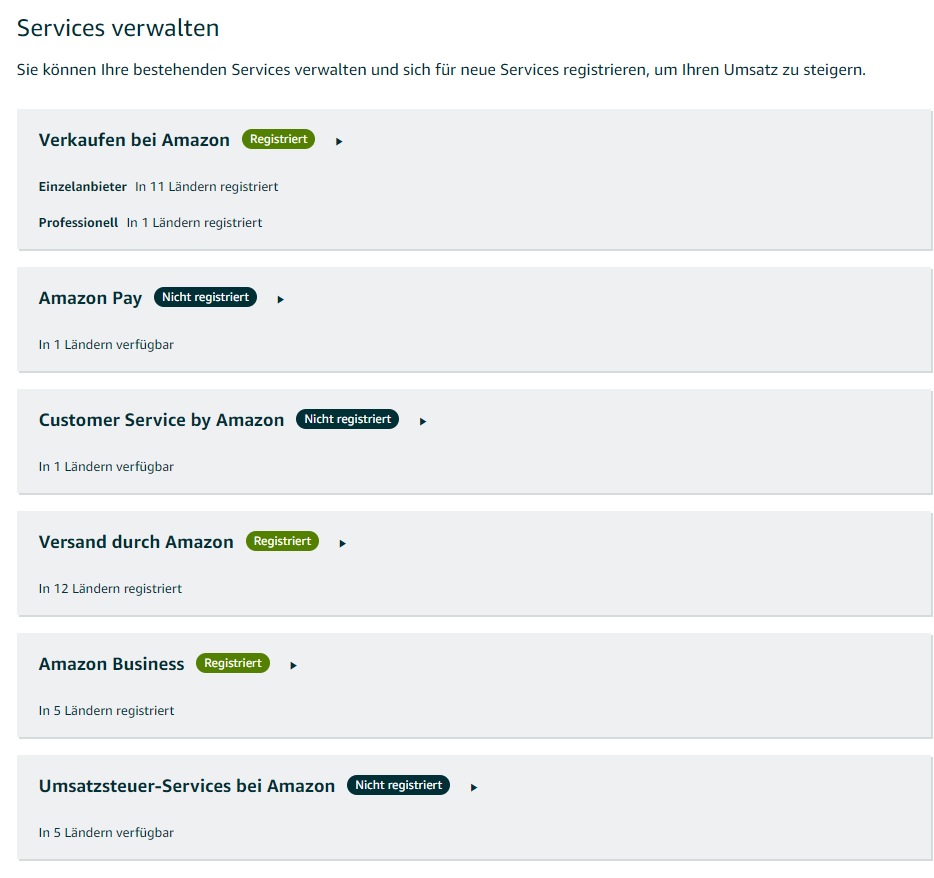Click 'In 1 Ländern verfügbar' under Amazon Pay
Screen dimensions: 934x878
106,344
